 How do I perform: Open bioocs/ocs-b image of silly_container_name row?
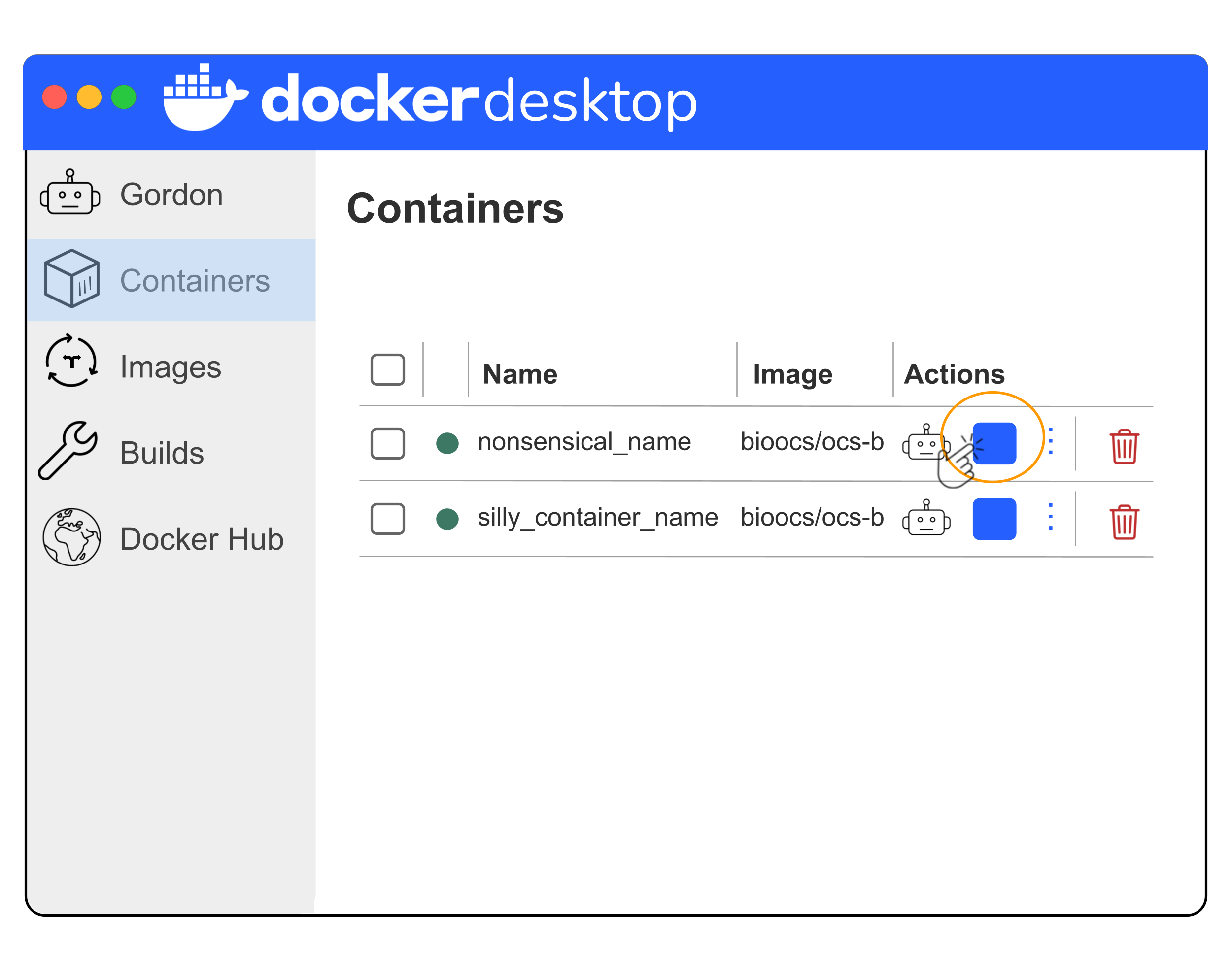point(812,518)
